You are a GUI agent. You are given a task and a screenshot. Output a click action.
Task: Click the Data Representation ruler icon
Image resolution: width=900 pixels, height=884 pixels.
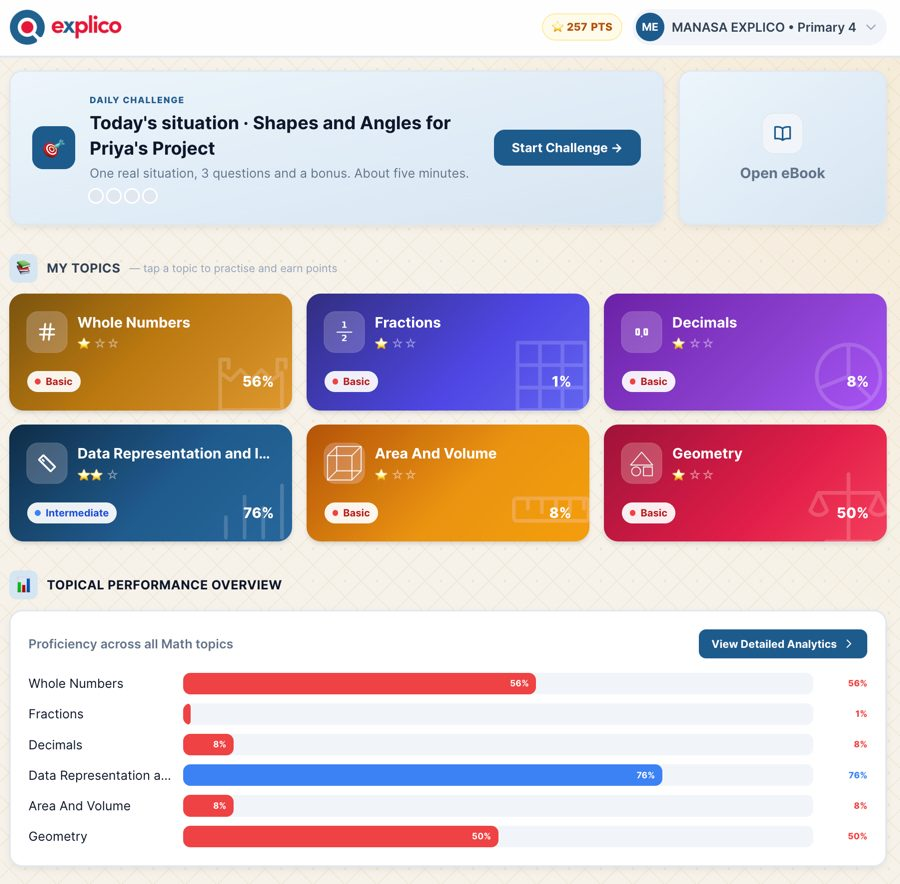pos(47,463)
